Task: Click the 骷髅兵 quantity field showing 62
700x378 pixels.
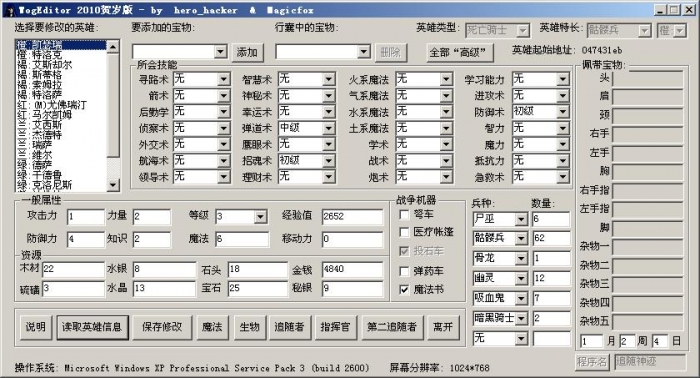Action: click(x=551, y=238)
